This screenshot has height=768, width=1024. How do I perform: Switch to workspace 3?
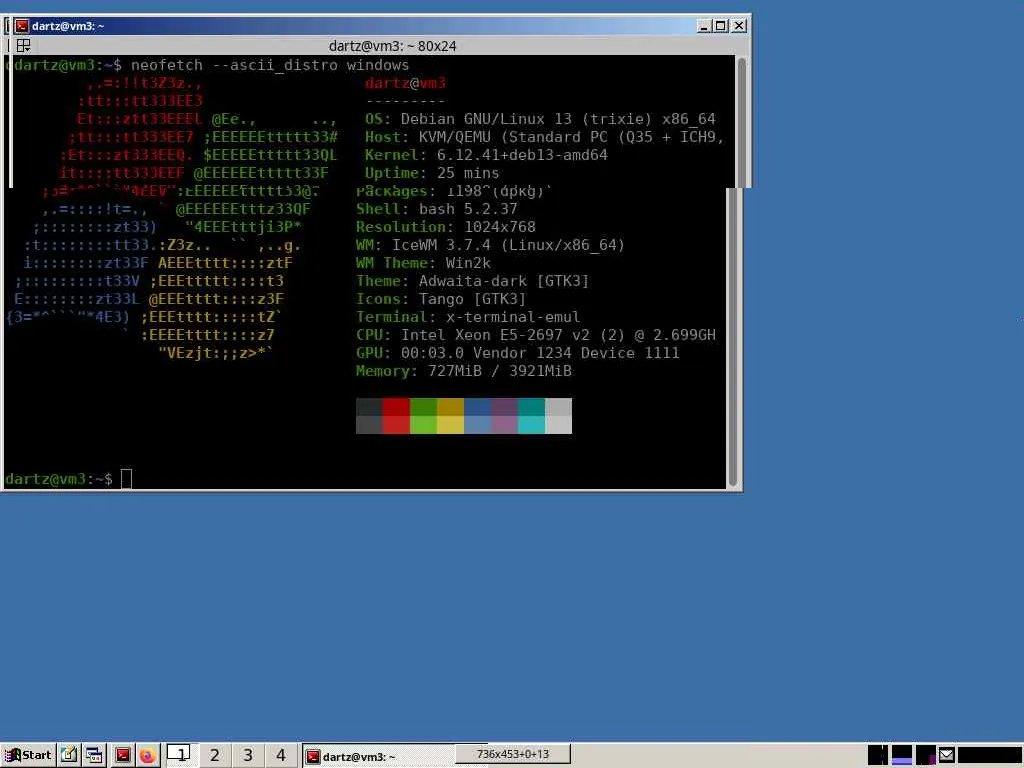coord(248,755)
